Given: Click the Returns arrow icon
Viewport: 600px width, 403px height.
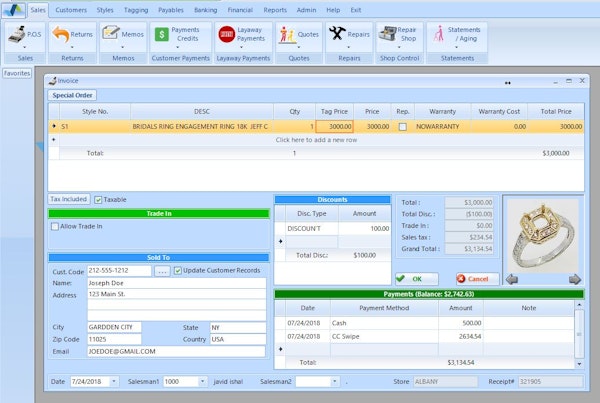Looking at the screenshot, I should (x=63, y=36).
